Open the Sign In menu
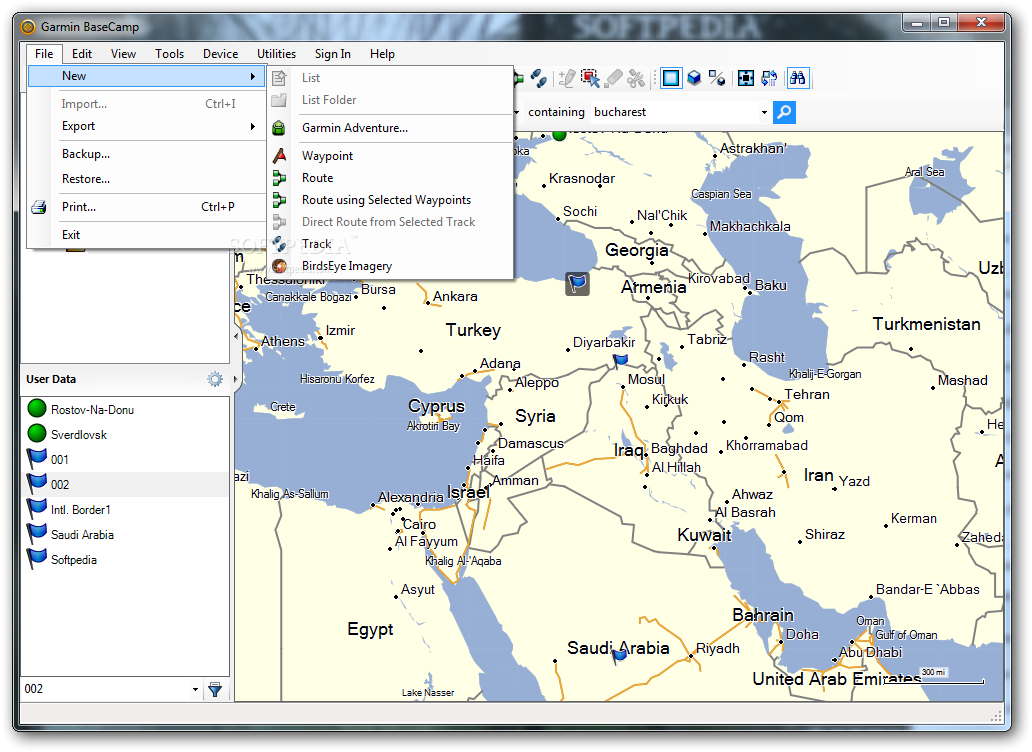Screen dimensions: 1032x752 332,54
